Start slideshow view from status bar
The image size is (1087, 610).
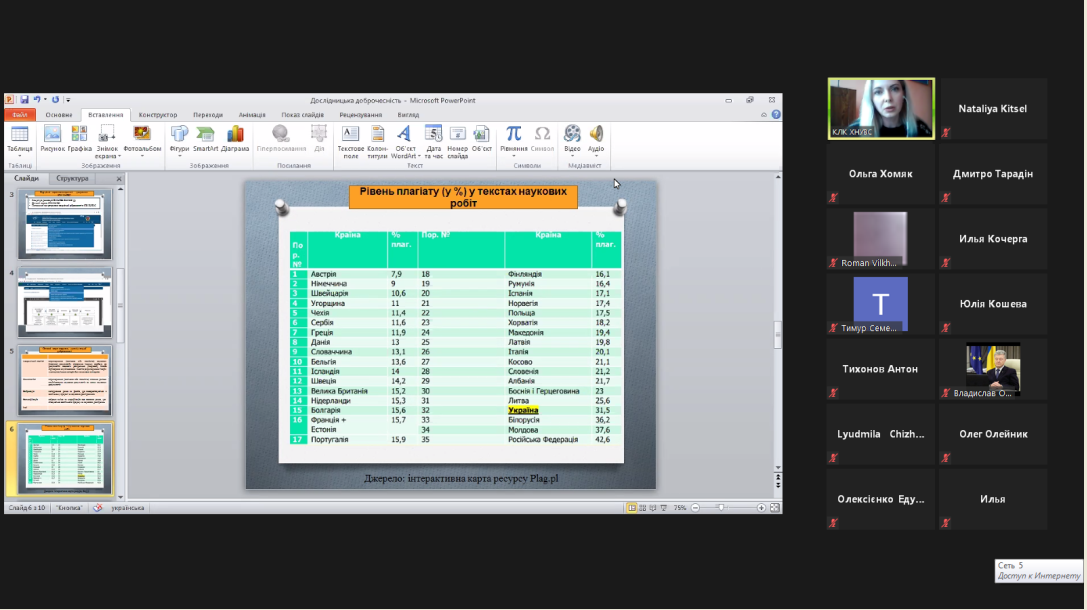click(x=665, y=508)
